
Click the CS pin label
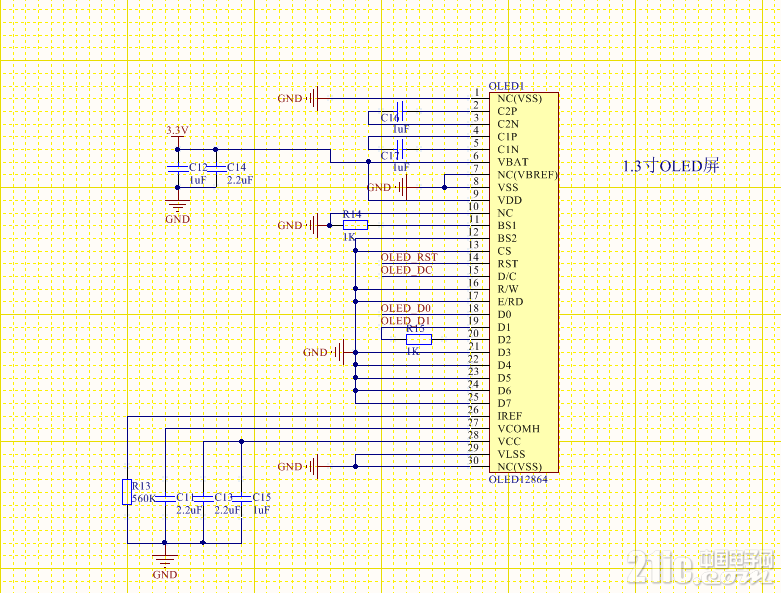pos(504,251)
